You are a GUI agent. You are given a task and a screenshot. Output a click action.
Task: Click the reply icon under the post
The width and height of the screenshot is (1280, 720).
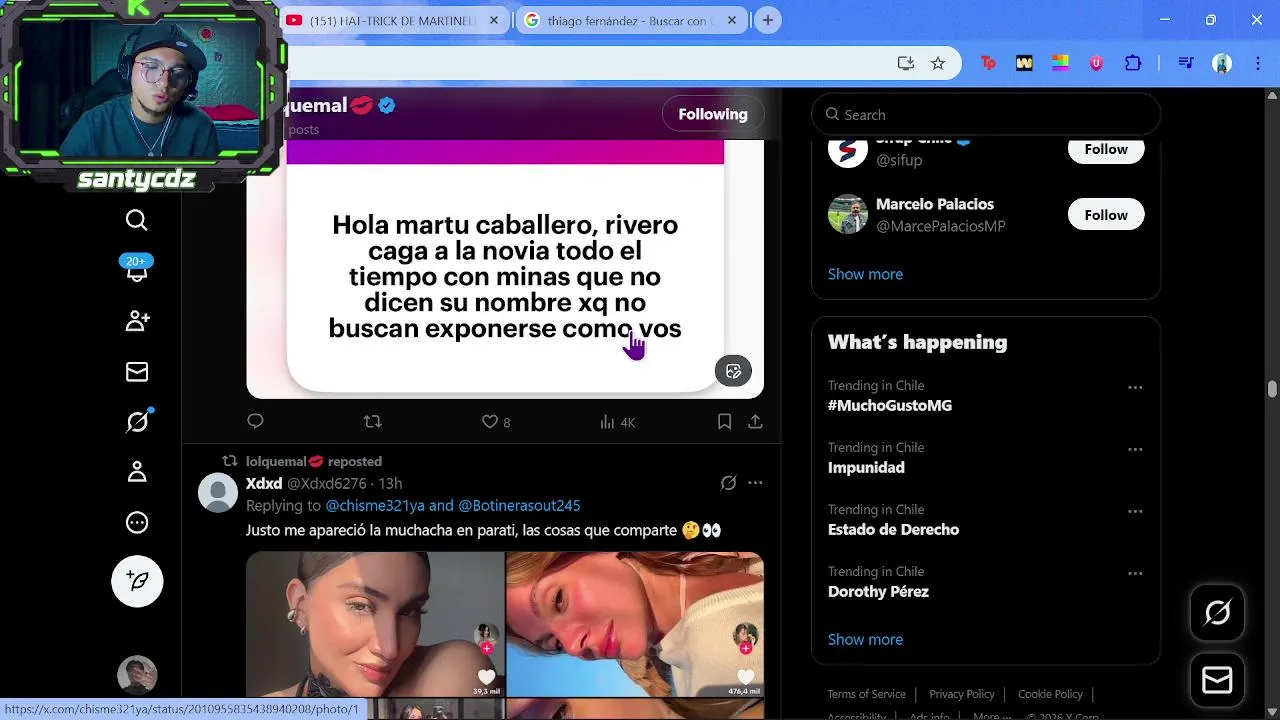(x=255, y=421)
